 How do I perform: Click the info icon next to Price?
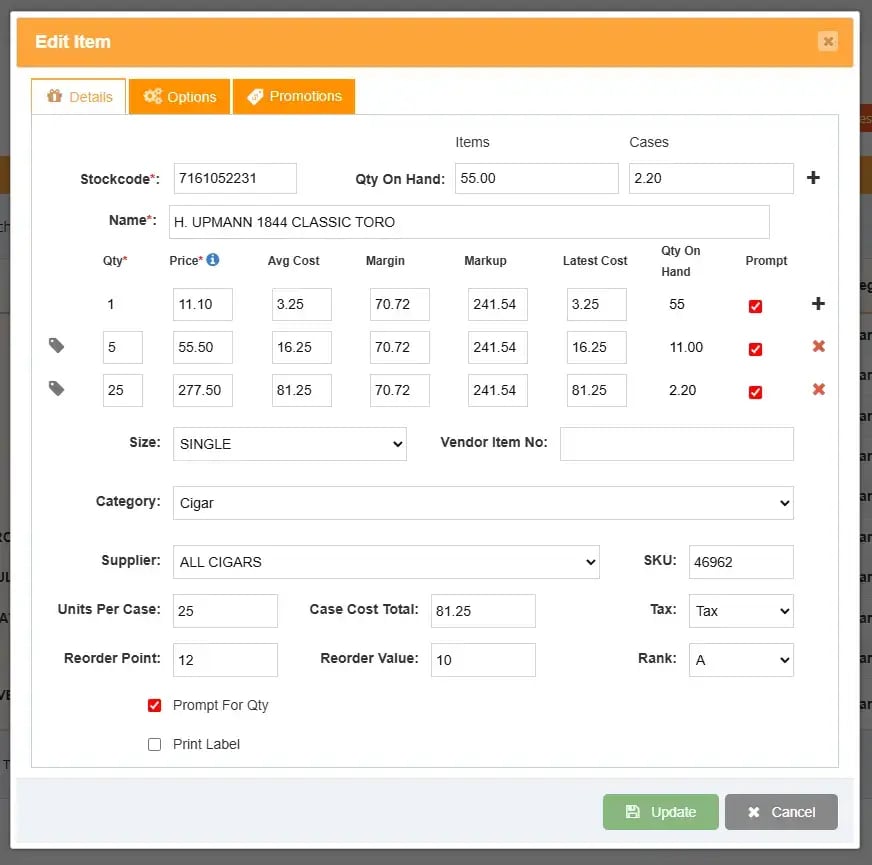click(212, 260)
